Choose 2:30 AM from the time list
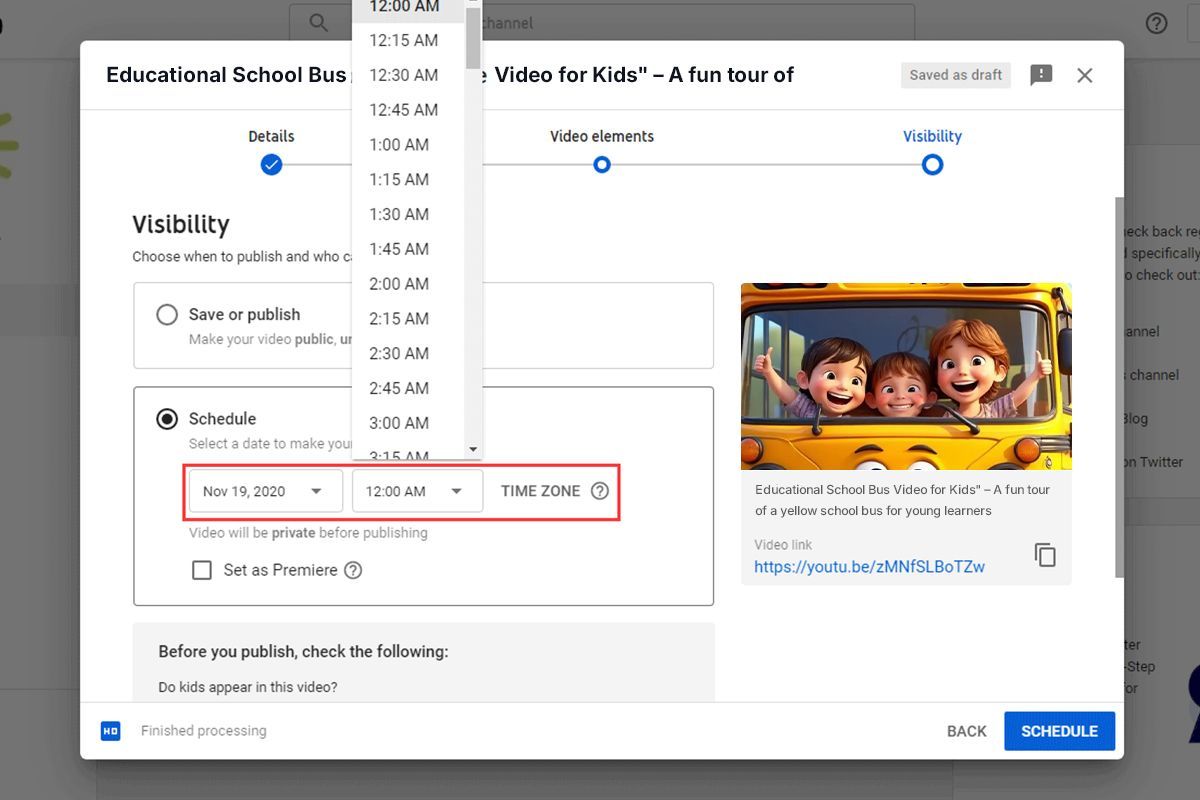 (x=409, y=353)
